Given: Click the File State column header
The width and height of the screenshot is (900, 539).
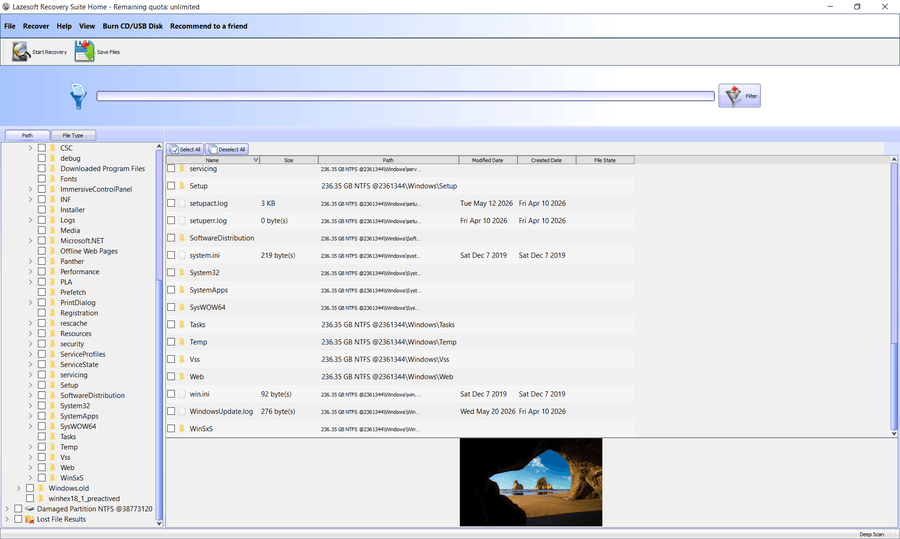Looking at the screenshot, I should coord(605,160).
